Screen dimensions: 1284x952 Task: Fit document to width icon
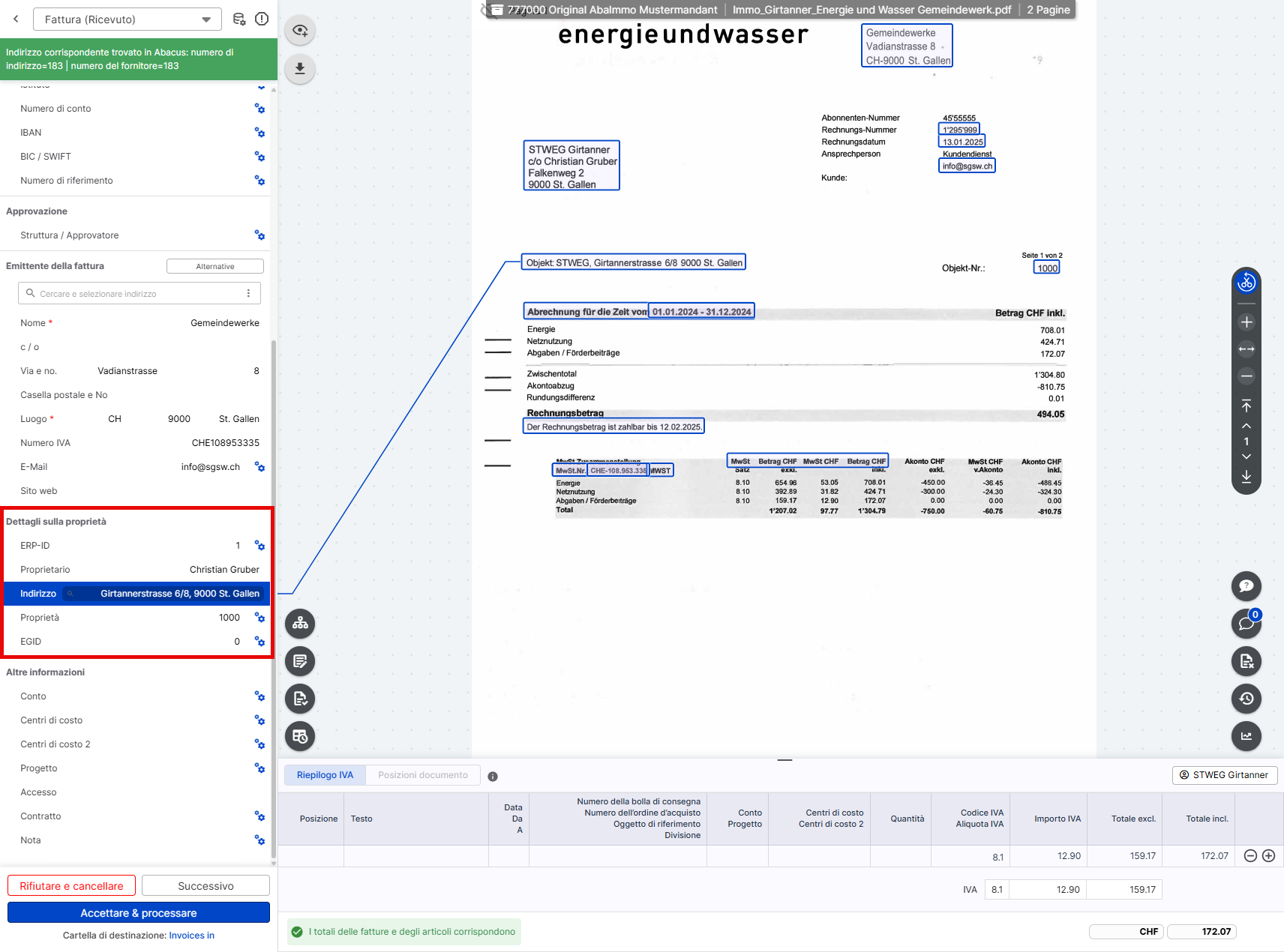point(1246,349)
